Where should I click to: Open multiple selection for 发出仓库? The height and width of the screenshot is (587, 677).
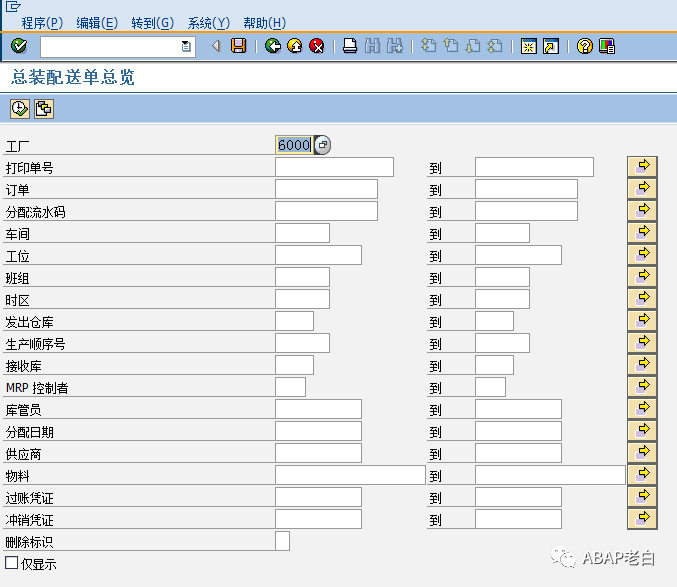(x=642, y=320)
